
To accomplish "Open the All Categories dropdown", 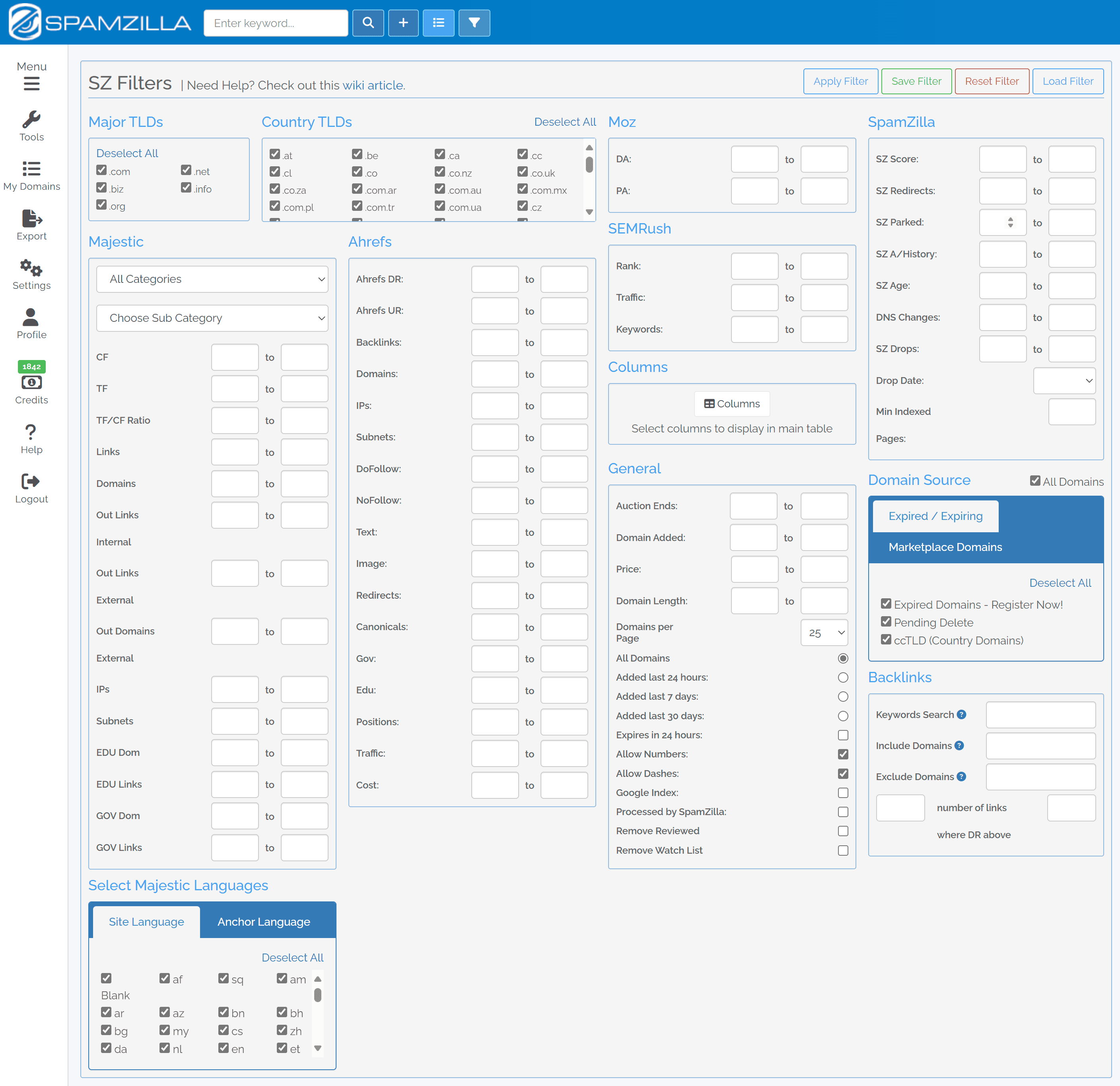I will point(212,279).
